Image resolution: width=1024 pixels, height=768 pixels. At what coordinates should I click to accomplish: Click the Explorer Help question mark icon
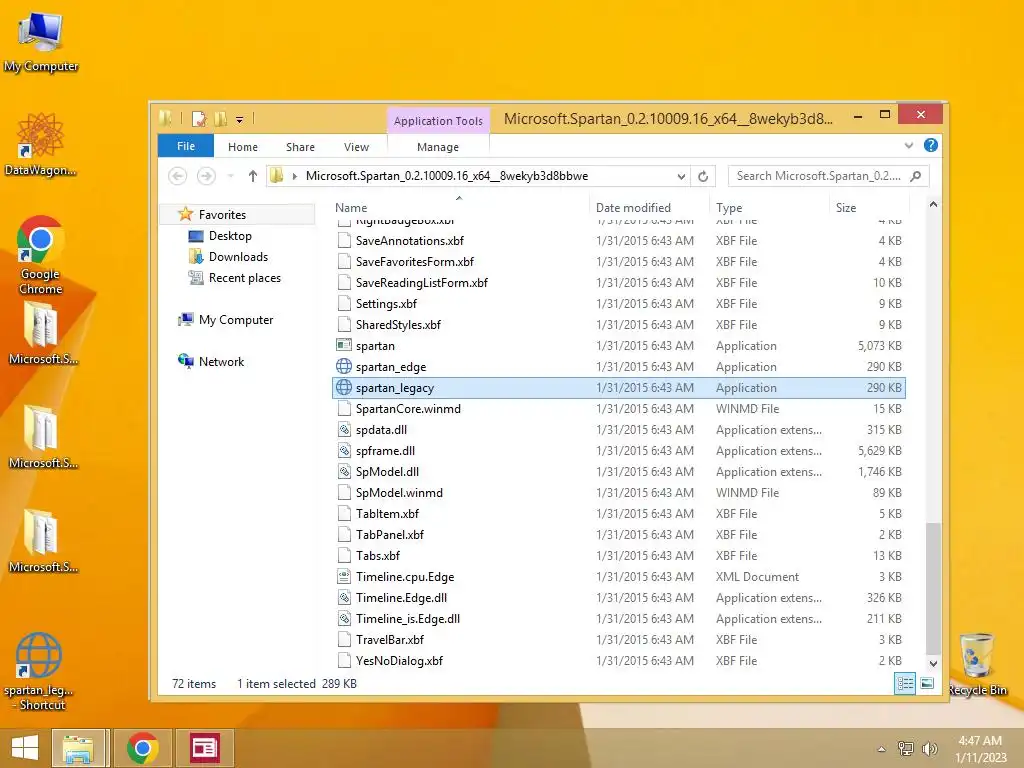click(931, 146)
